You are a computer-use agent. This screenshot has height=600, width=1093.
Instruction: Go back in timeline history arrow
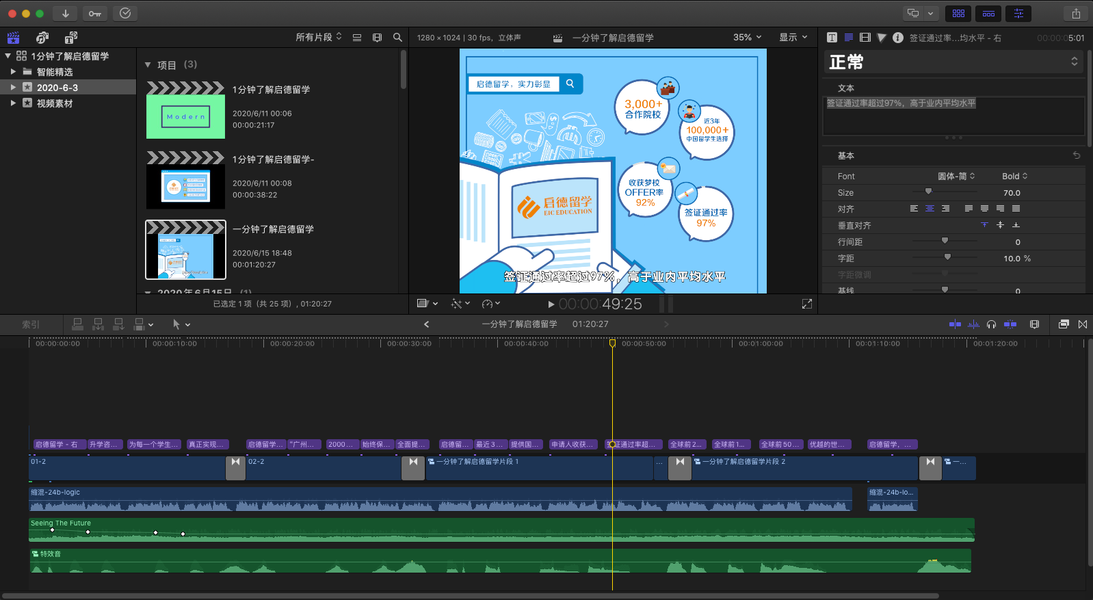[427, 324]
